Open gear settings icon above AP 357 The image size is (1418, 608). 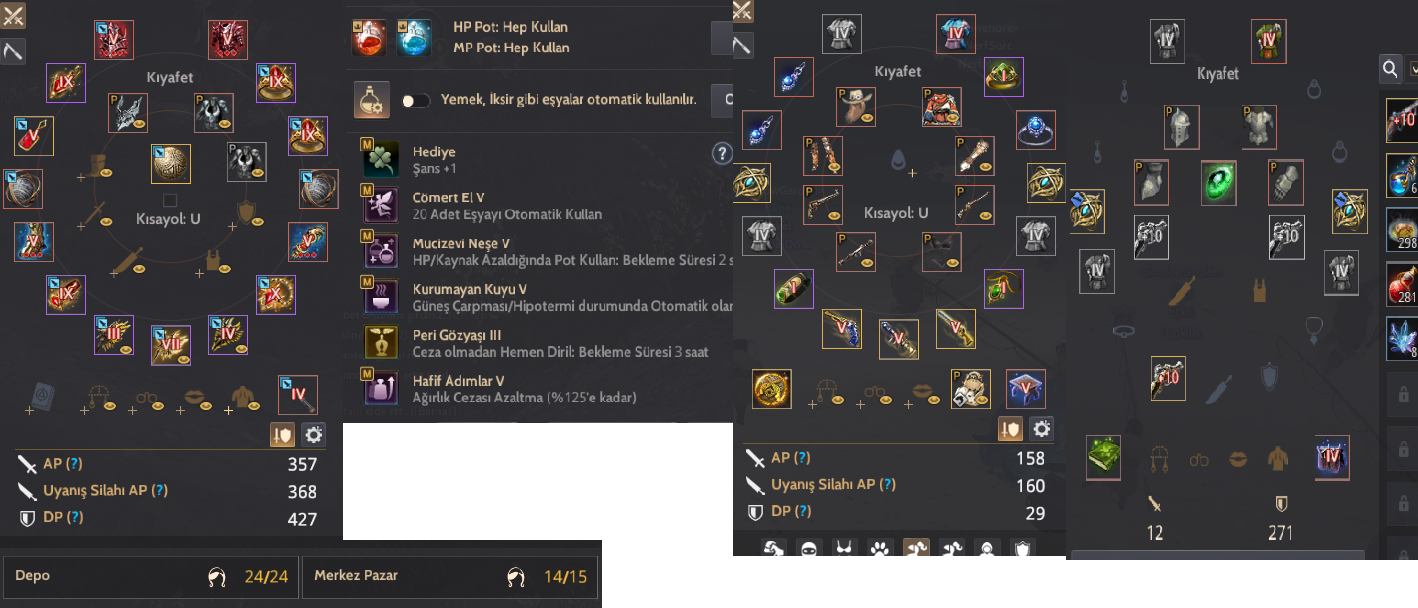coord(314,434)
